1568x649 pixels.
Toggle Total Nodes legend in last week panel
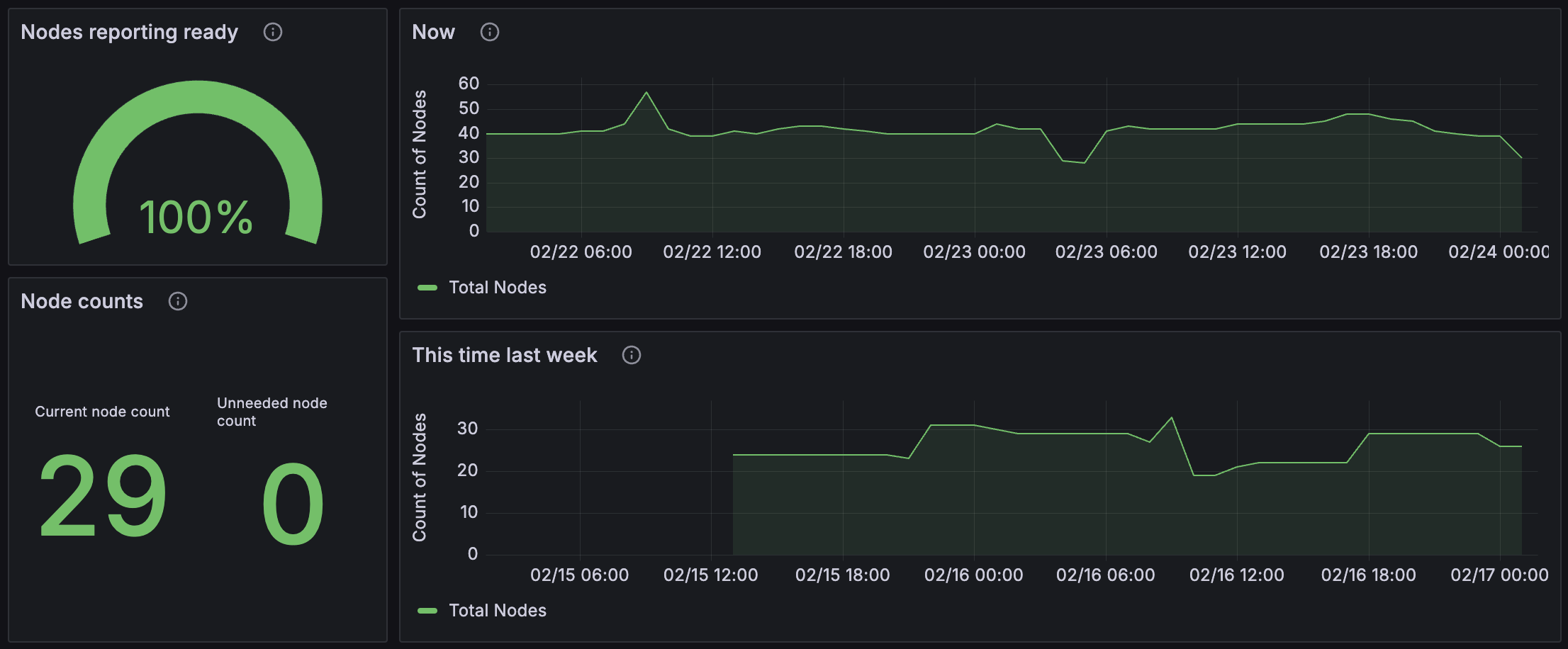498,611
